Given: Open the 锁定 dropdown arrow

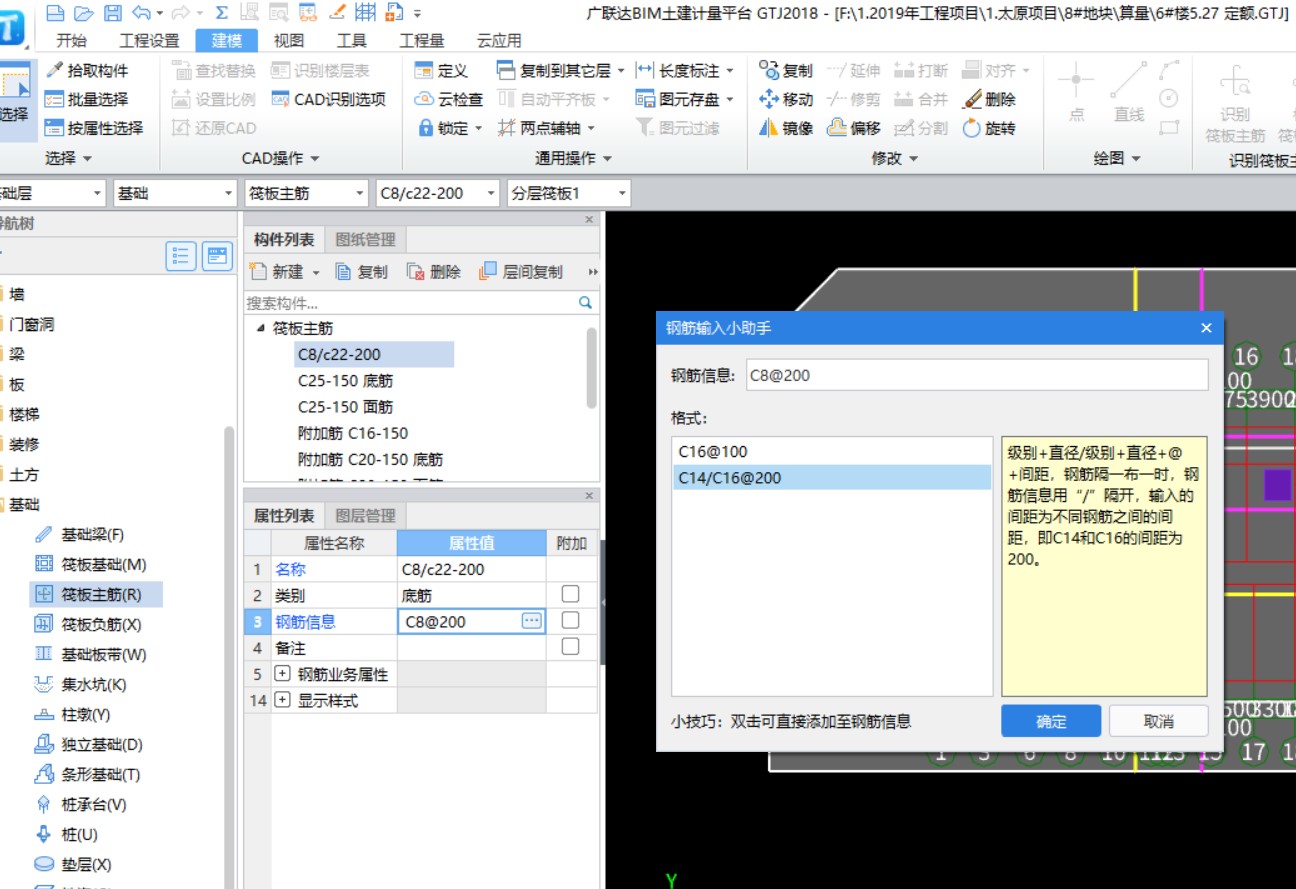Looking at the screenshot, I should (x=478, y=128).
